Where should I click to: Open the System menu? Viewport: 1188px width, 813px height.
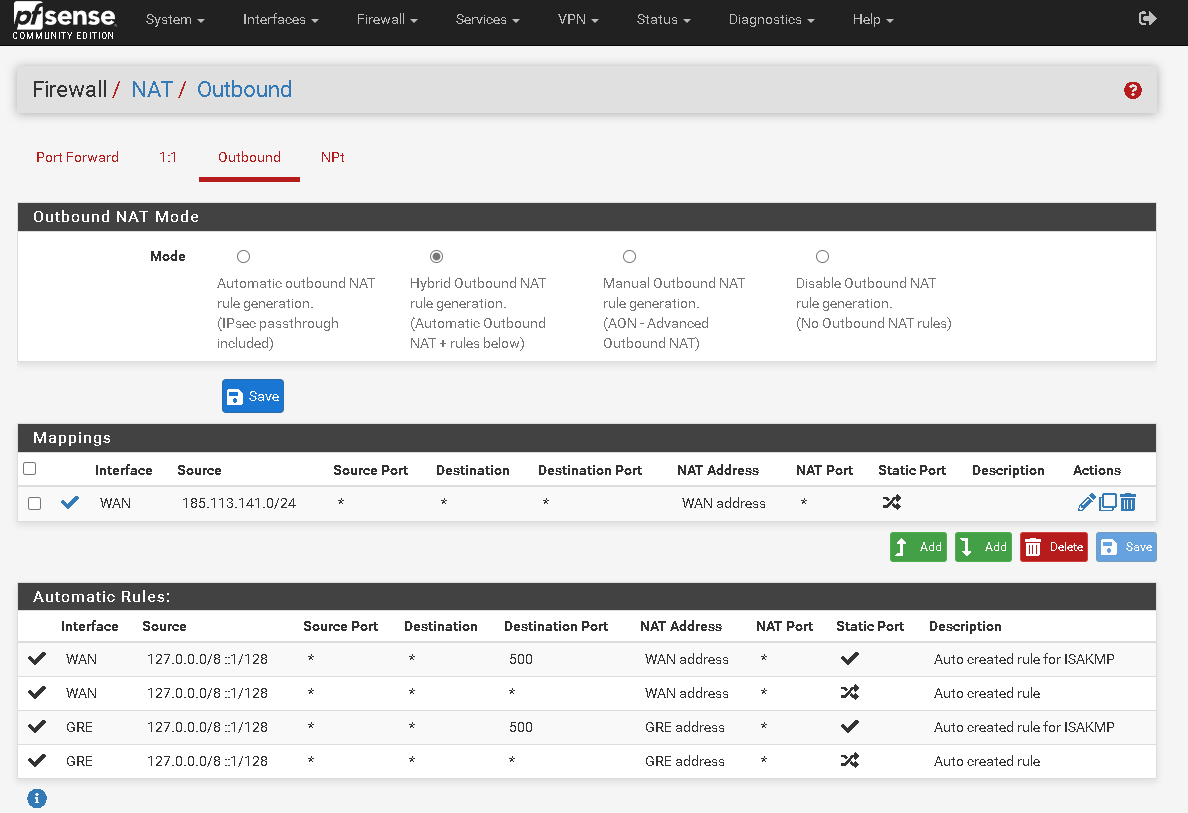(175, 20)
